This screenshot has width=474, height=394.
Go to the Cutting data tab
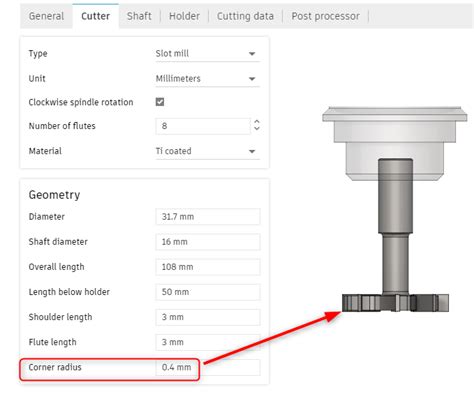click(245, 16)
